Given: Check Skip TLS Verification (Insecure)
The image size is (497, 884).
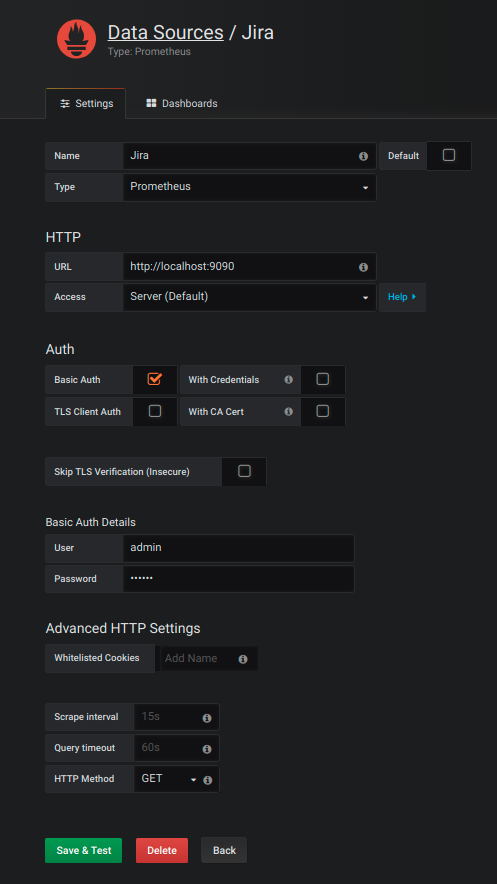Looking at the screenshot, I should (x=245, y=471).
